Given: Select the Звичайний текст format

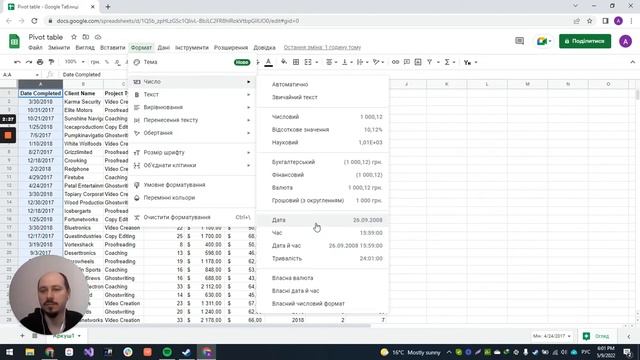Looking at the screenshot, I should tap(323, 97).
